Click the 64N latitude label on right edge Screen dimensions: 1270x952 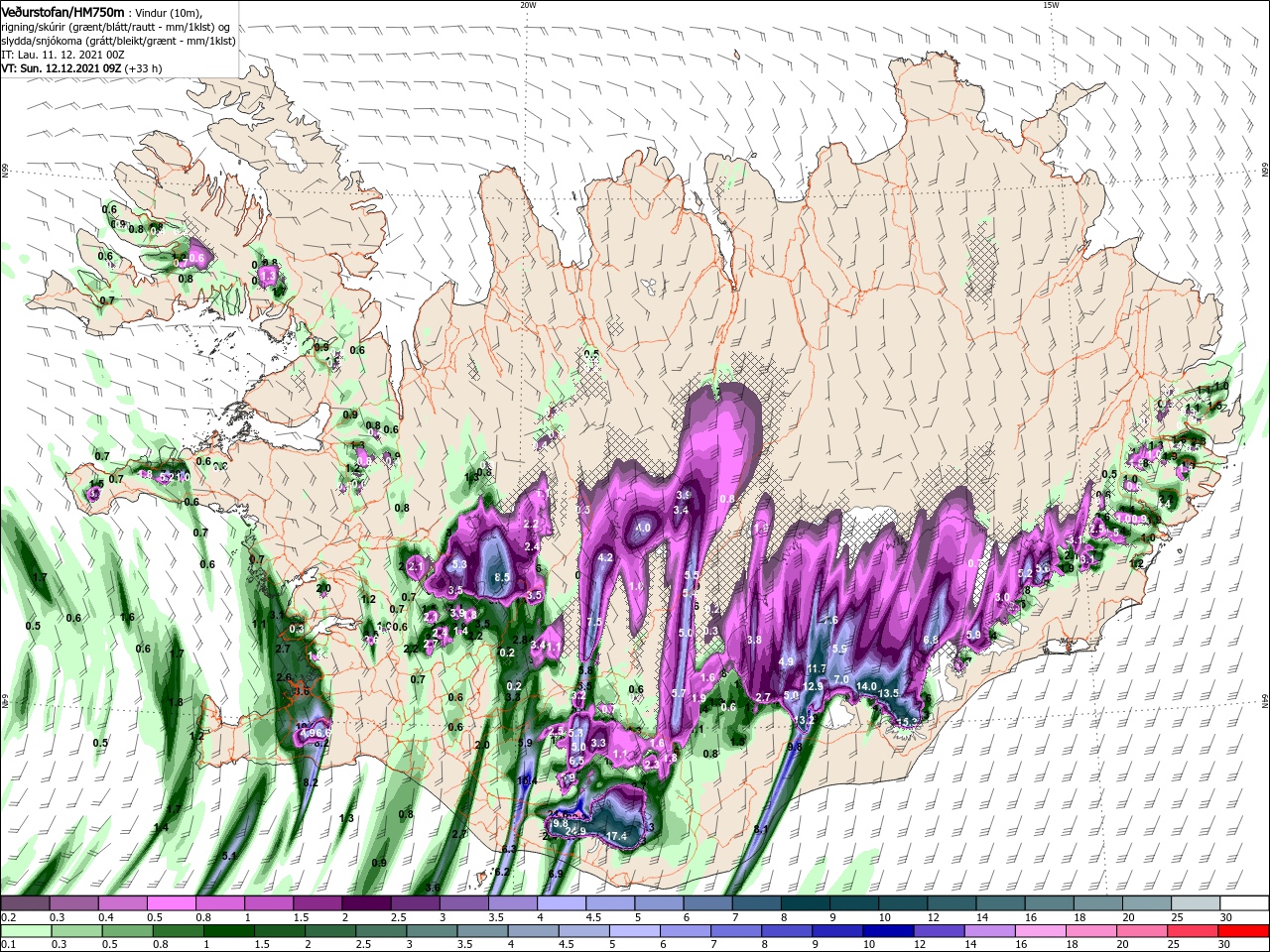[x=1265, y=701]
